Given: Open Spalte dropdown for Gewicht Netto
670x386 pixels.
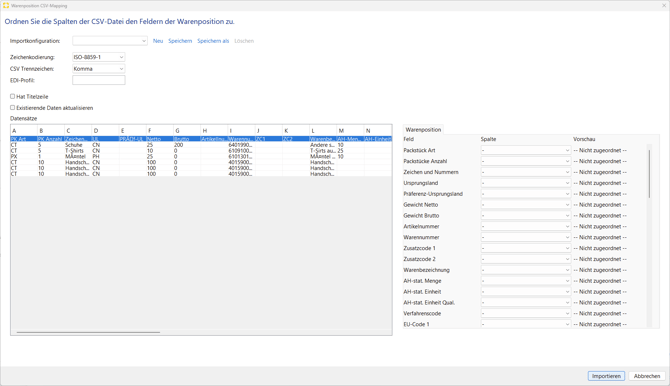Looking at the screenshot, I should coord(526,205).
